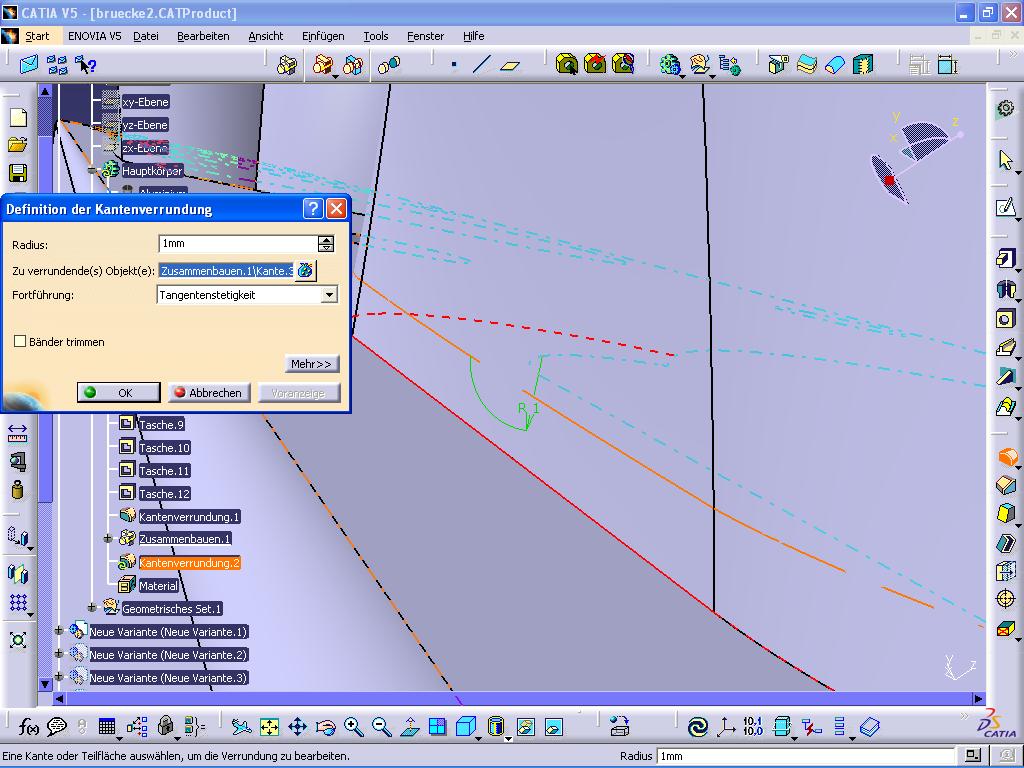This screenshot has height=768, width=1024.
Task: Open the Tools menu
Action: [x=376, y=36]
